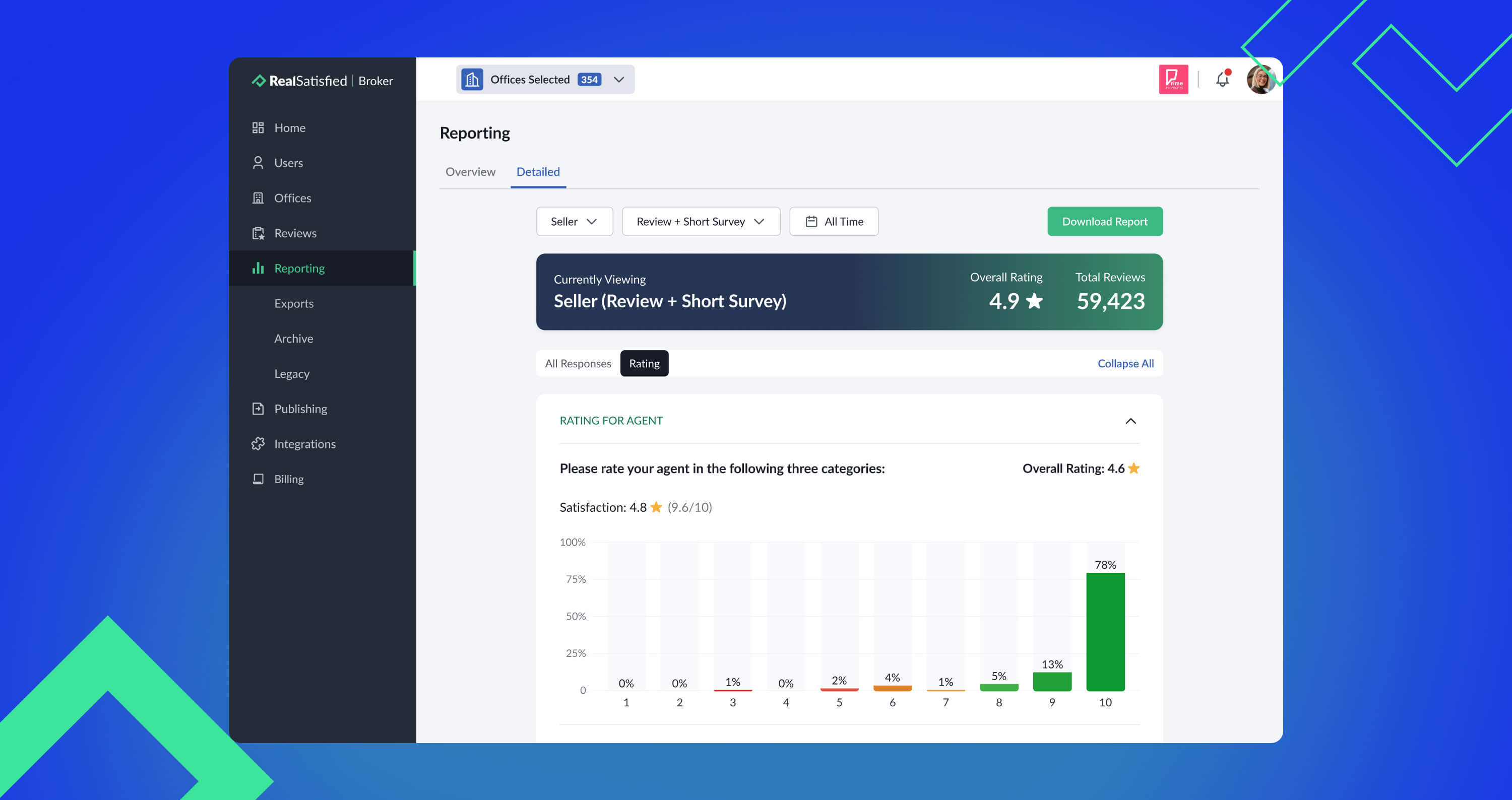Open the Seller dropdown filter
Image resolution: width=1512 pixels, height=800 pixels.
click(574, 222)
